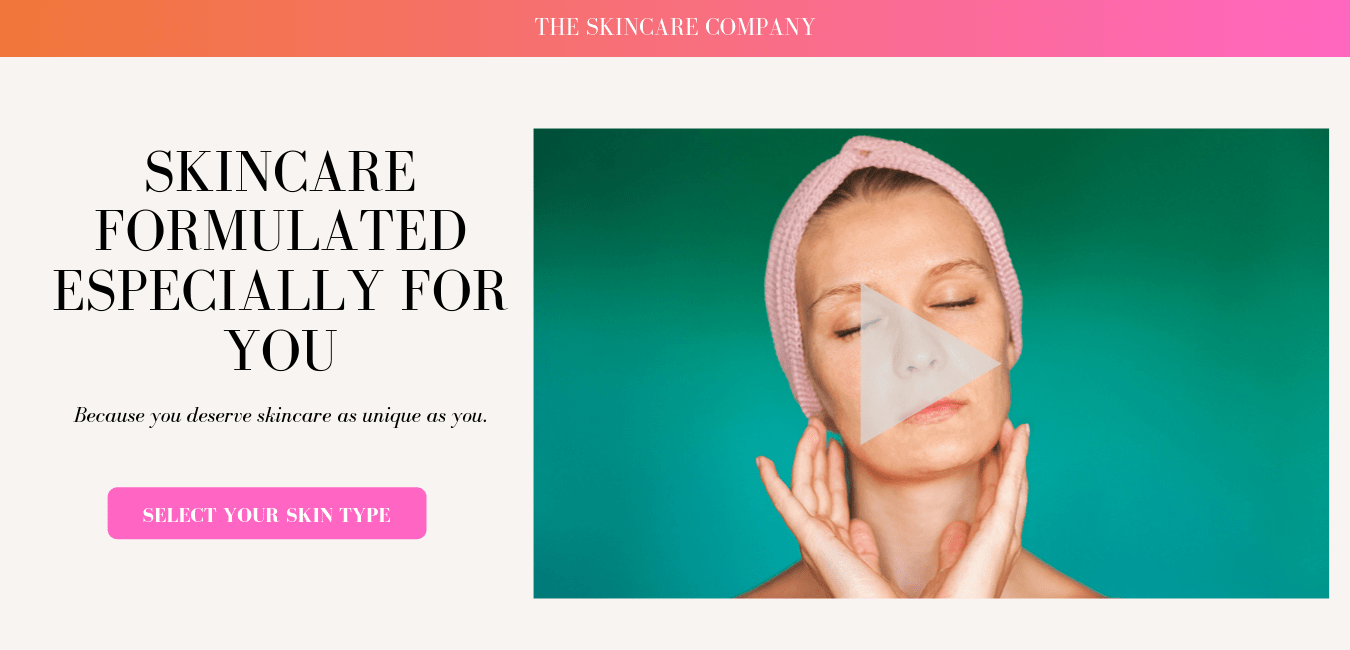
Task: Click the word Because in the tagline
Action: point(109,415)
